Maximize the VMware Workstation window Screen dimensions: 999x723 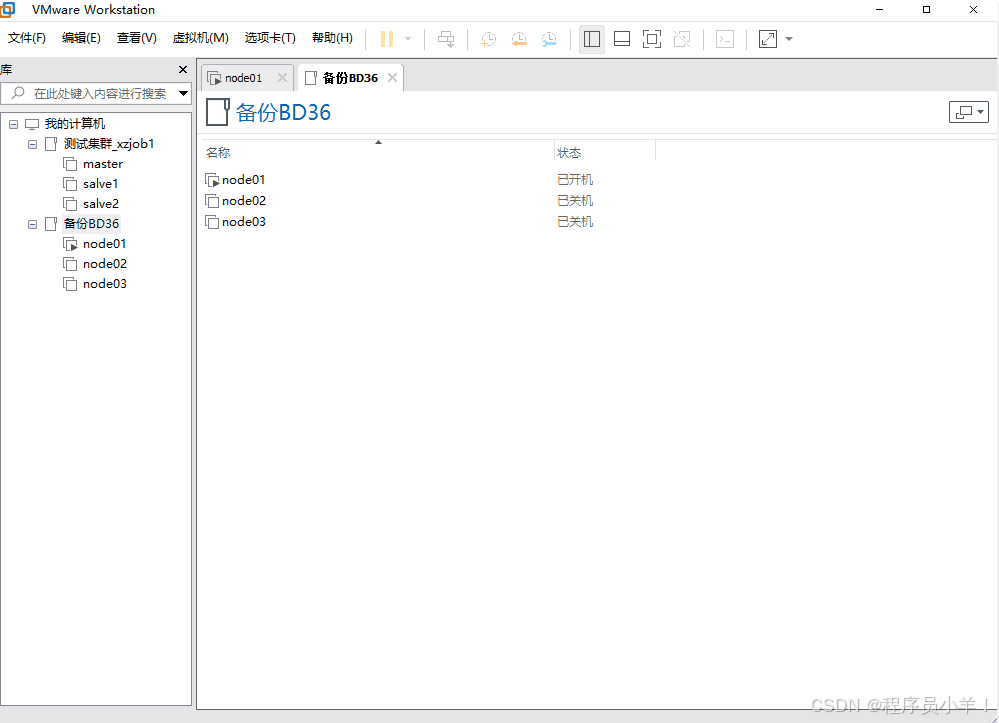click(x=926, y=10)
